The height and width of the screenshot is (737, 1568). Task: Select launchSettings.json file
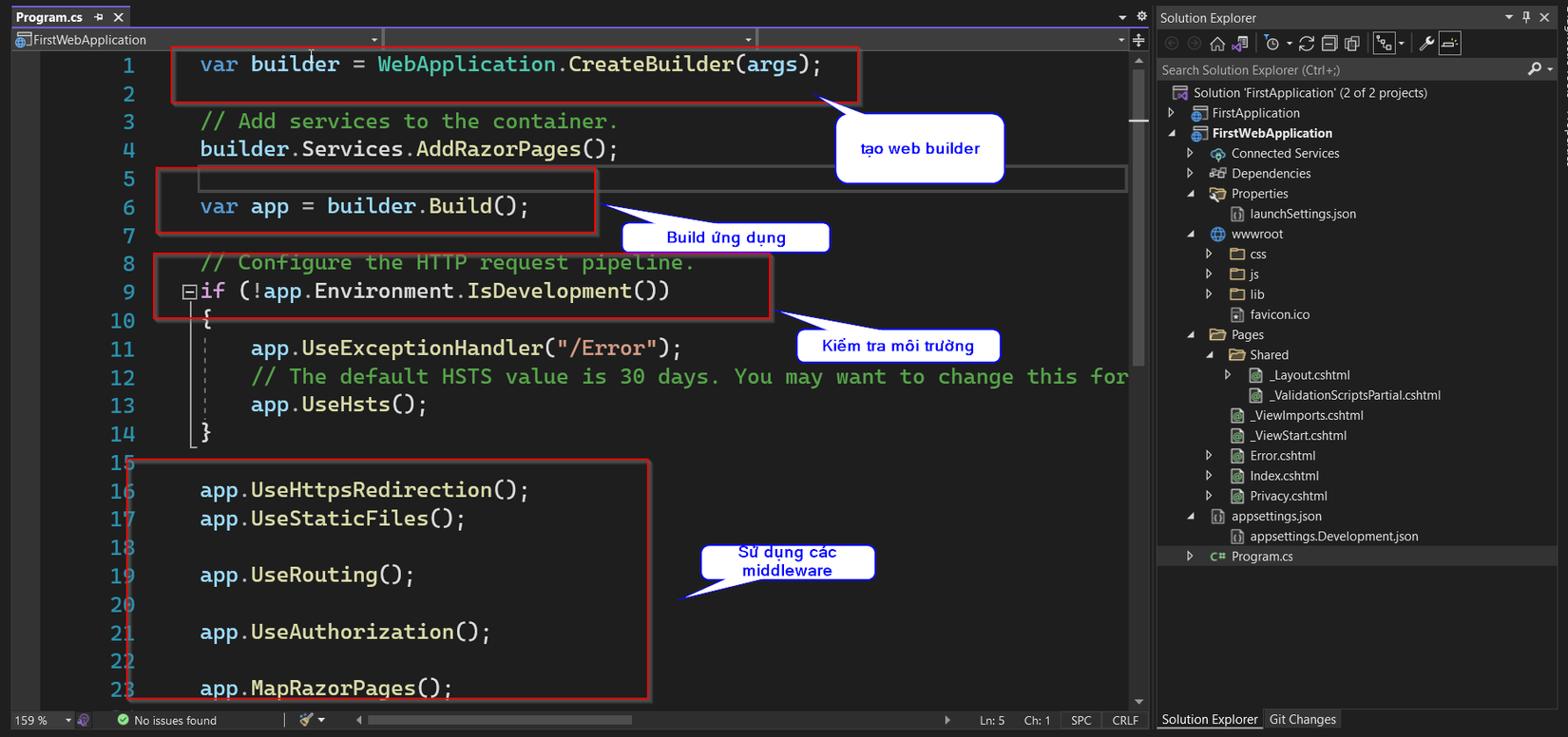[x=1303, y=214]
